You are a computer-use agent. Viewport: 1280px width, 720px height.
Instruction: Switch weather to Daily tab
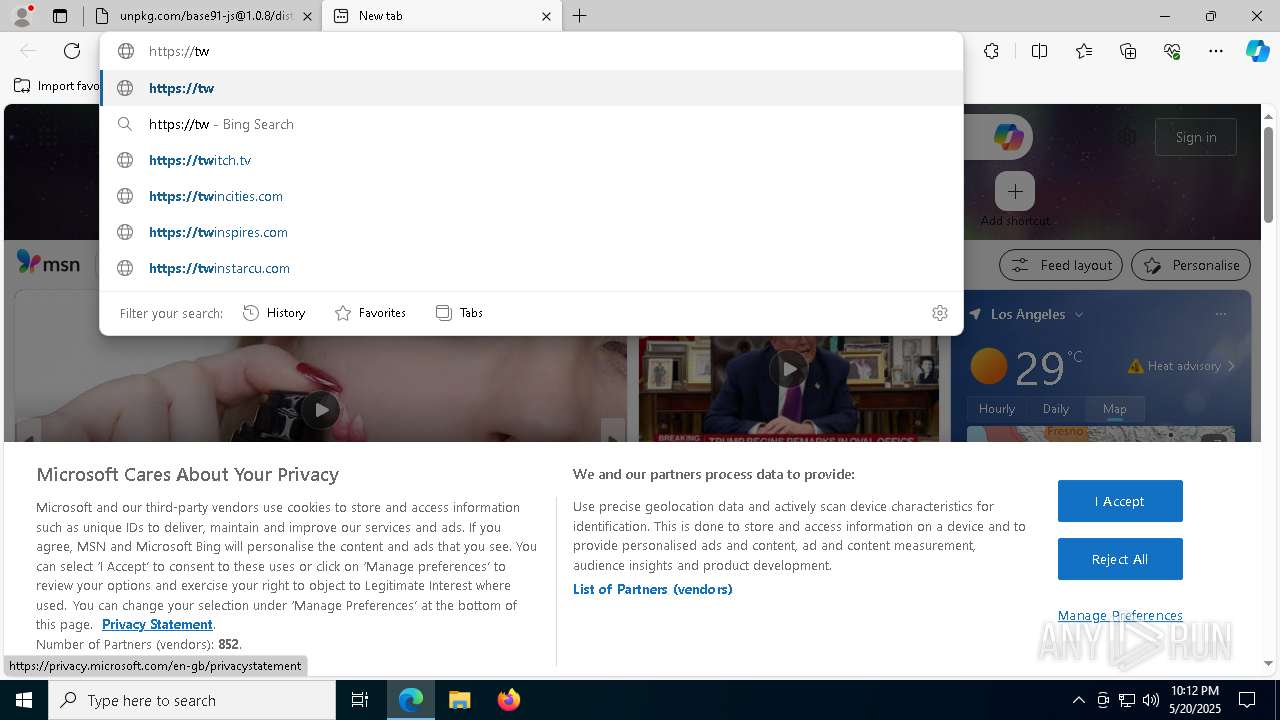pos(1056,409)
